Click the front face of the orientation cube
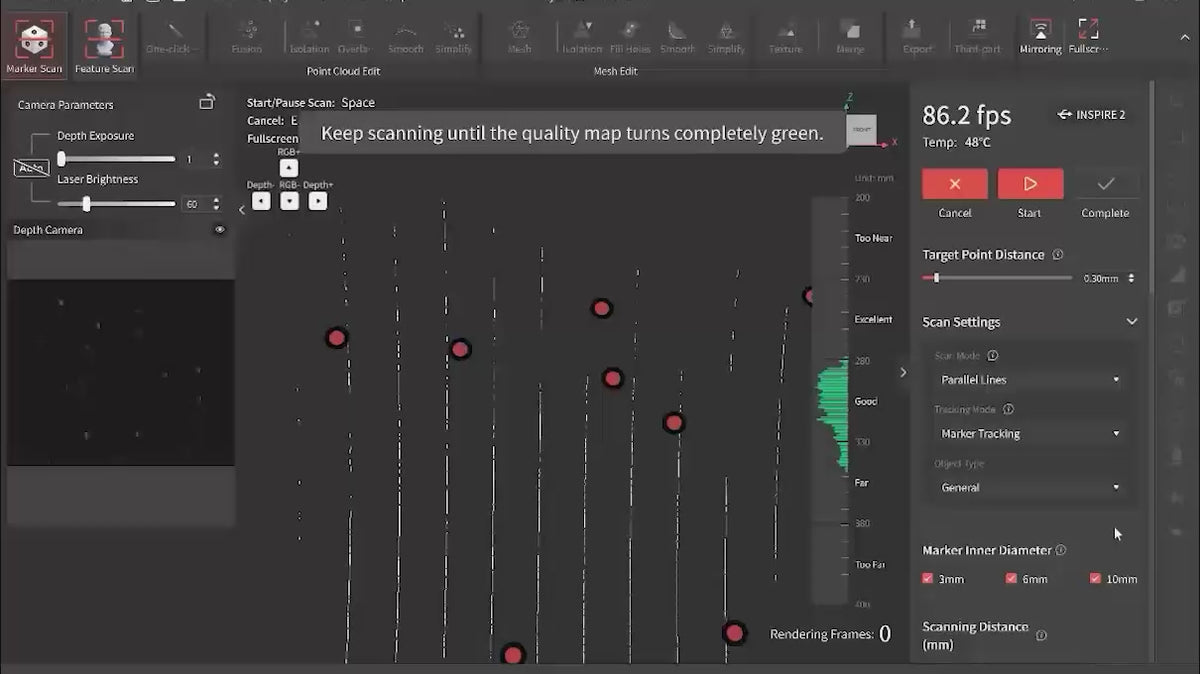 (x=861, y=130)
